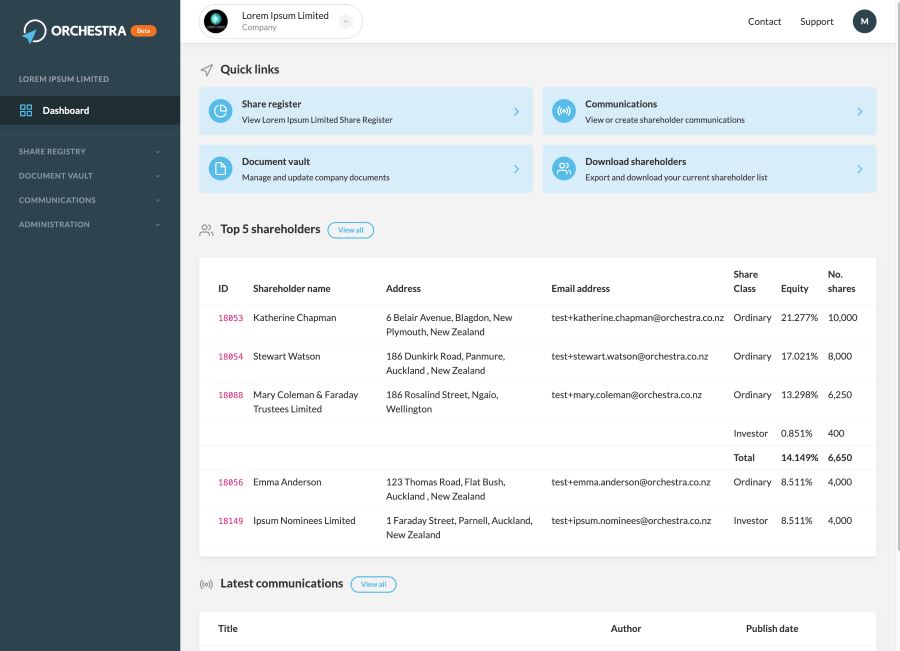Click address 186 Rosalind Street, Ngaio, Wellington
900x651 pixels.
click(x=442, y=402)
